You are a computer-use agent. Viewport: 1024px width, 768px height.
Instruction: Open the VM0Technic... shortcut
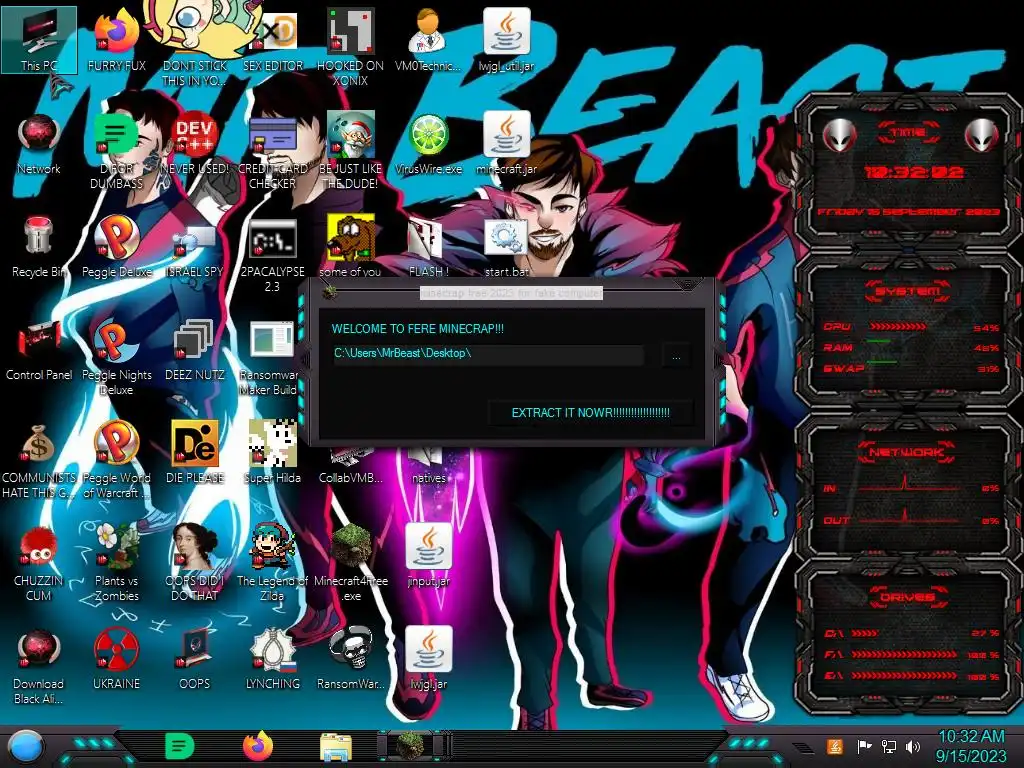click(428, 40)
